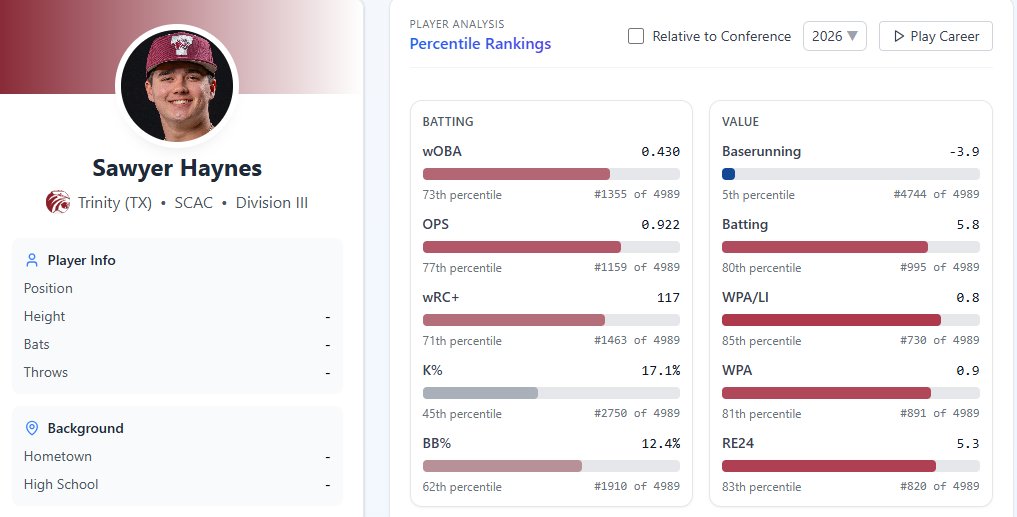Click the 85th percentile label
The image size is (1017, 517).
coord(761,341)
